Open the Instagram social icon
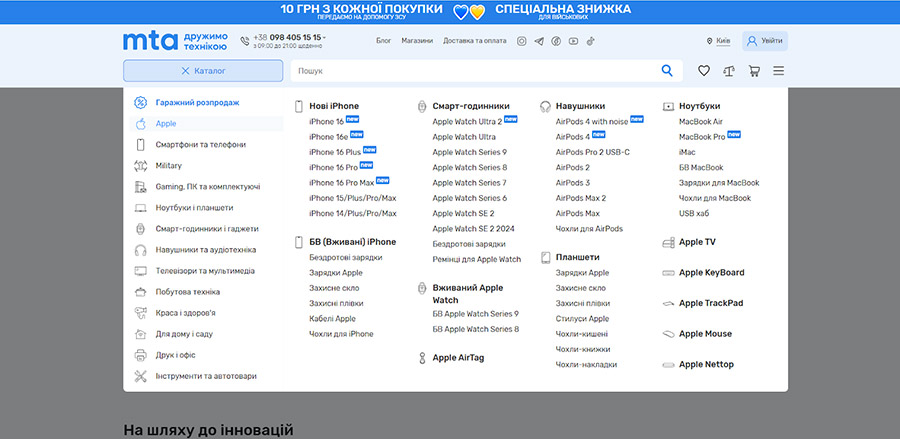Viewport: 900px width, 439px height. coord(521,41)
